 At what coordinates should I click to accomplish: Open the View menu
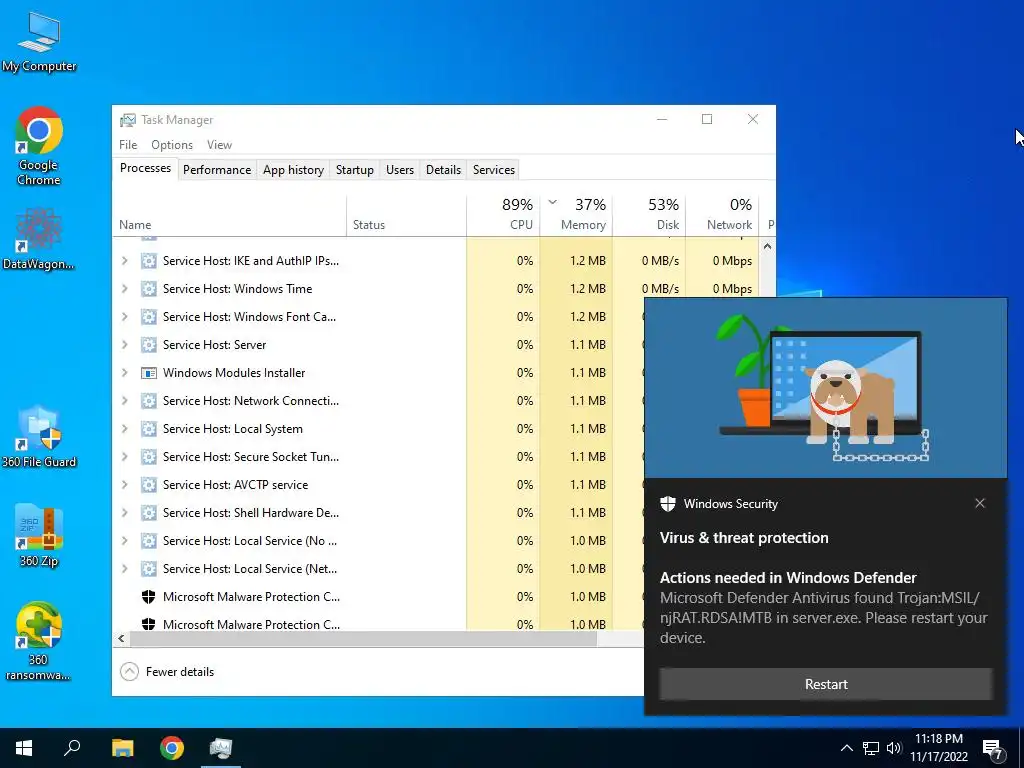(219, 145)
